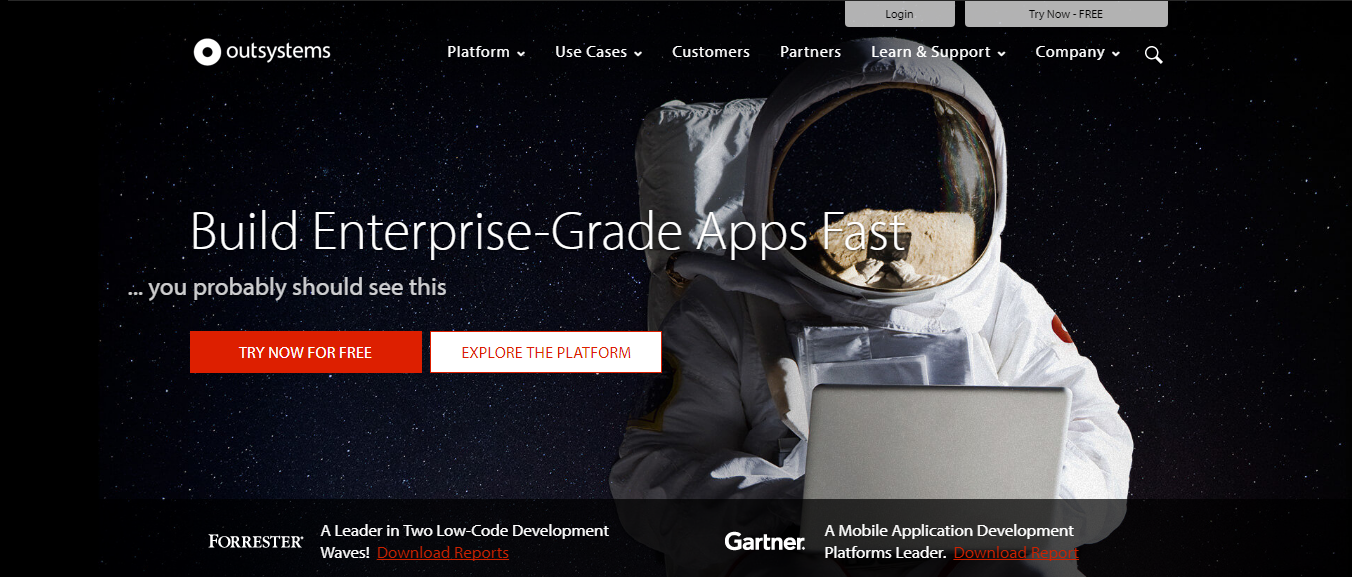Click the Forrester logo
Screen dimensions: 1352x577
coord(255,541)
